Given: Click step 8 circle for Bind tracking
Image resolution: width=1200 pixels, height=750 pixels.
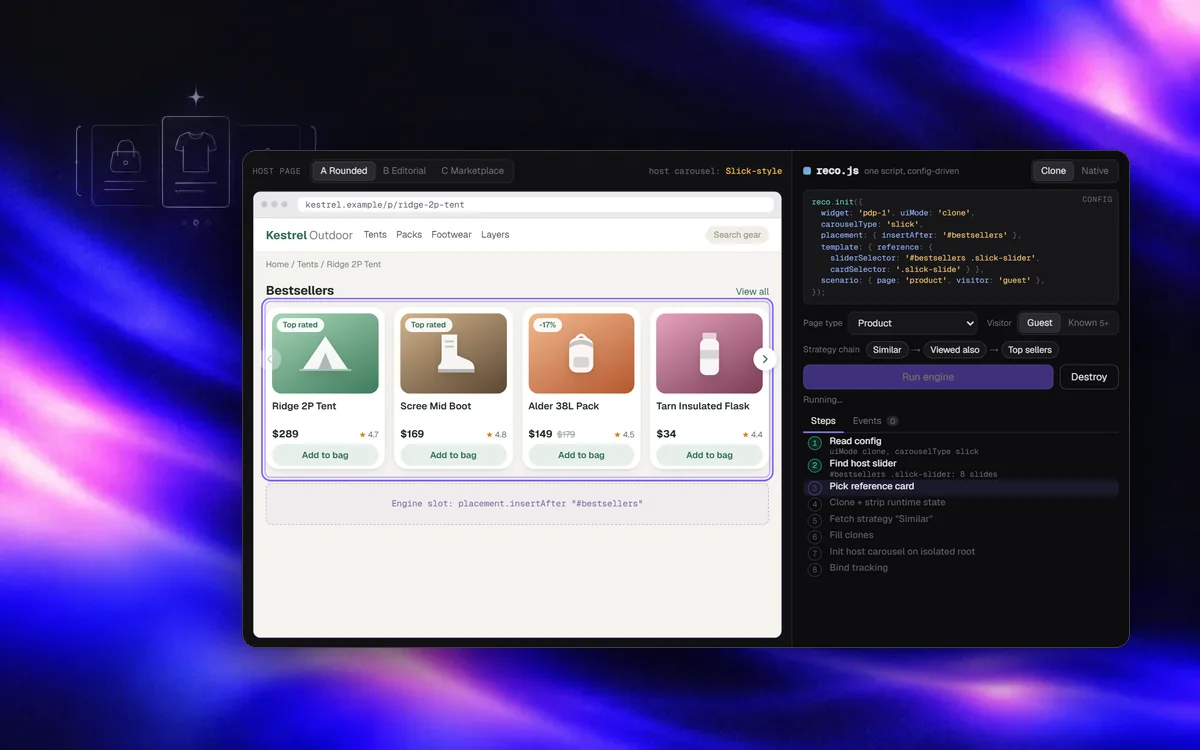Looking at the screenshot, I should 815,569.
